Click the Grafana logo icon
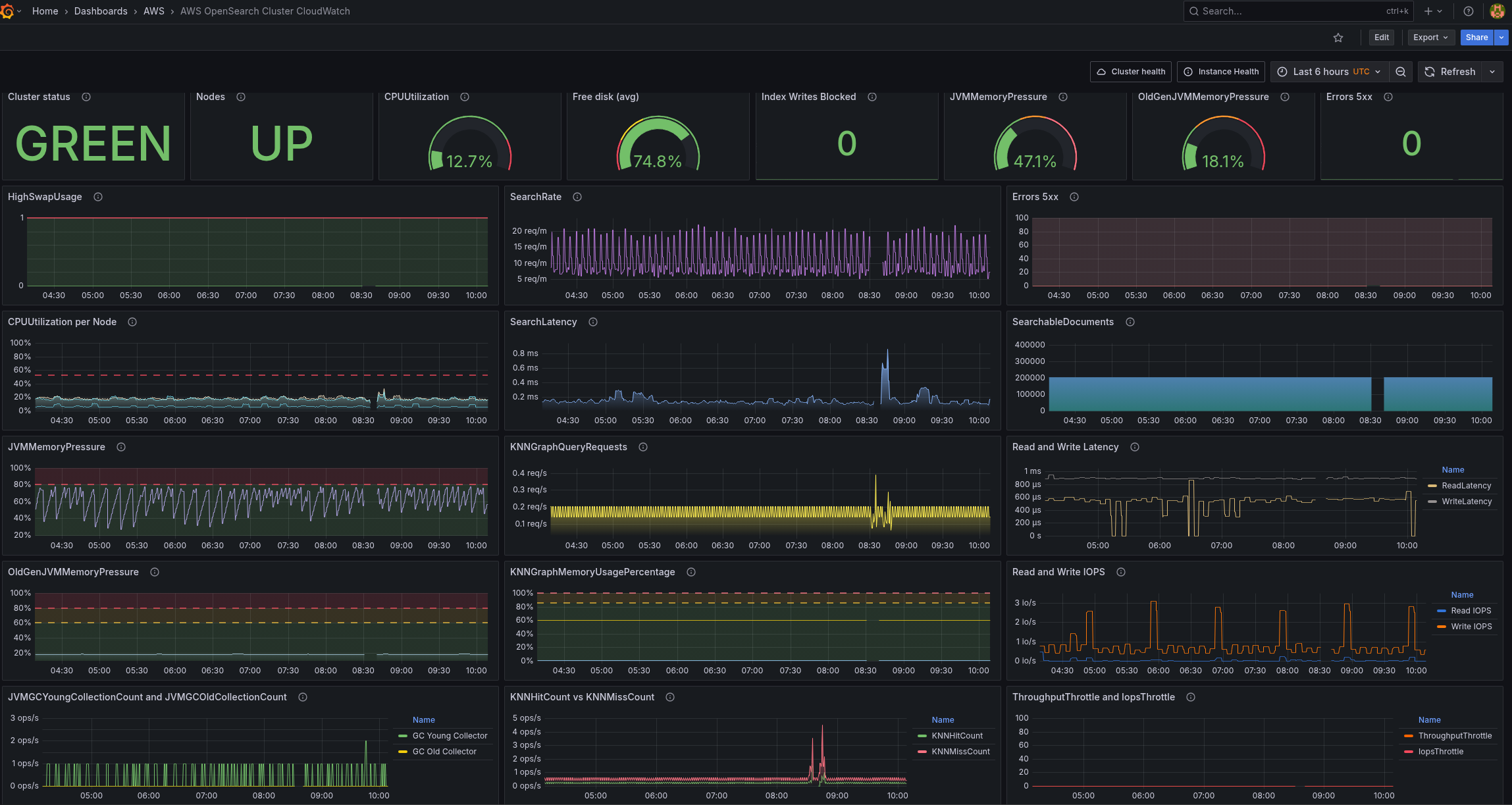The image size is (1512, 805). pos(8,11)
